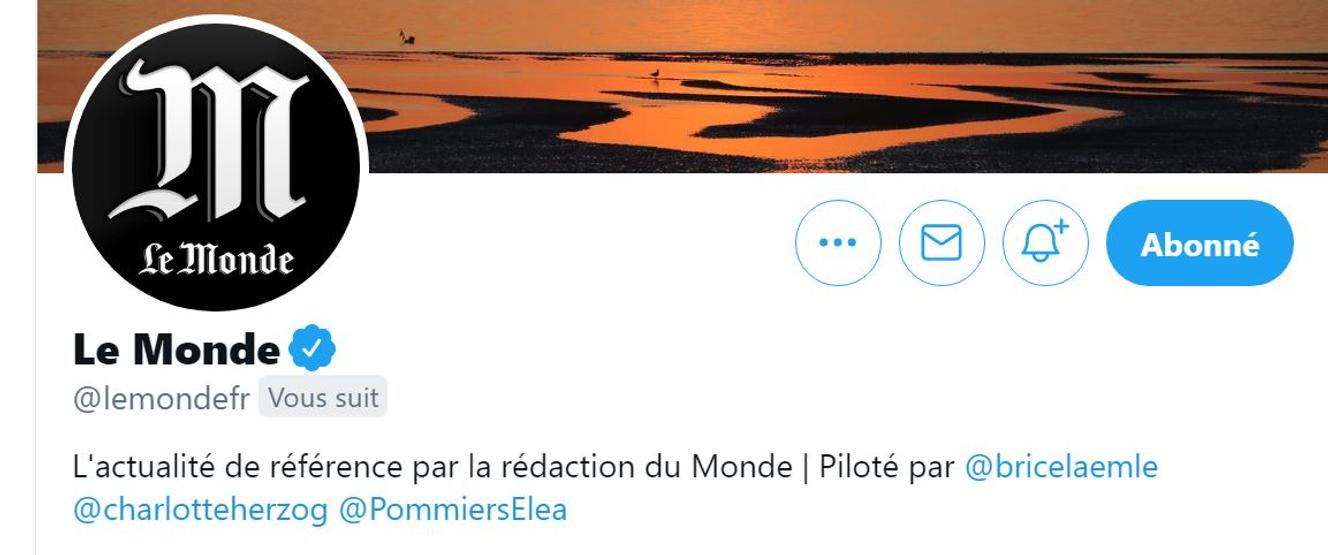
Task: Open the three-dot more options menu
Action: click(838, 243)
